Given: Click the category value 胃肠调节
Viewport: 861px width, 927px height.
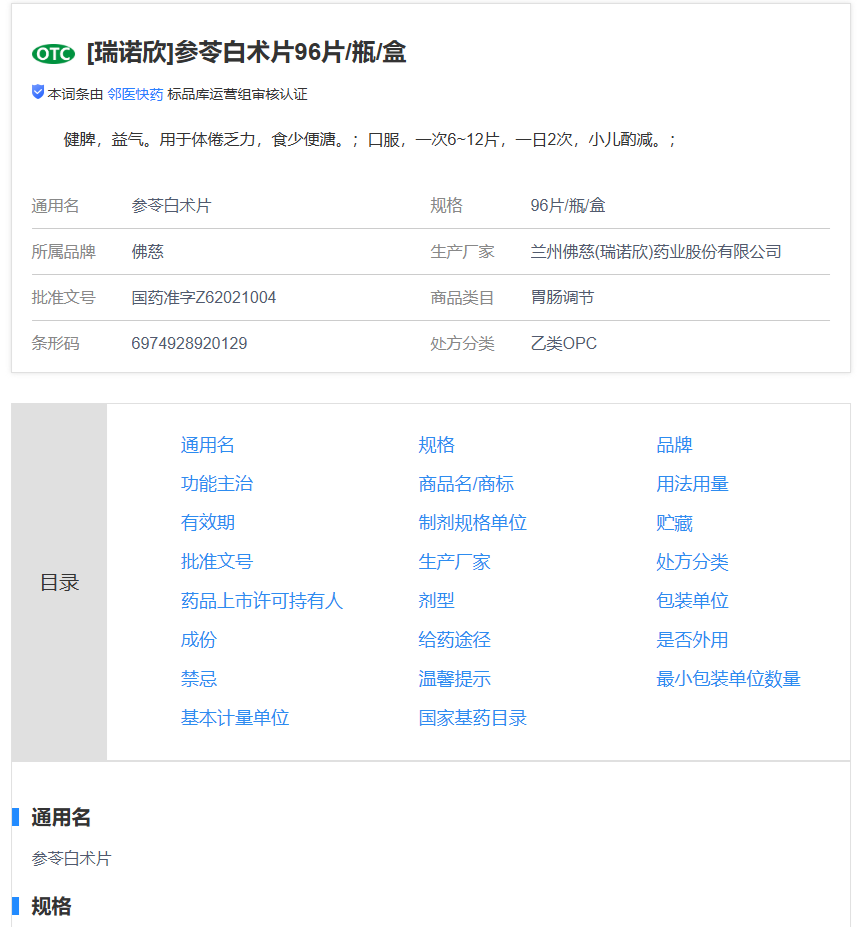Looking at the screenshot, I should click(562, 297).
